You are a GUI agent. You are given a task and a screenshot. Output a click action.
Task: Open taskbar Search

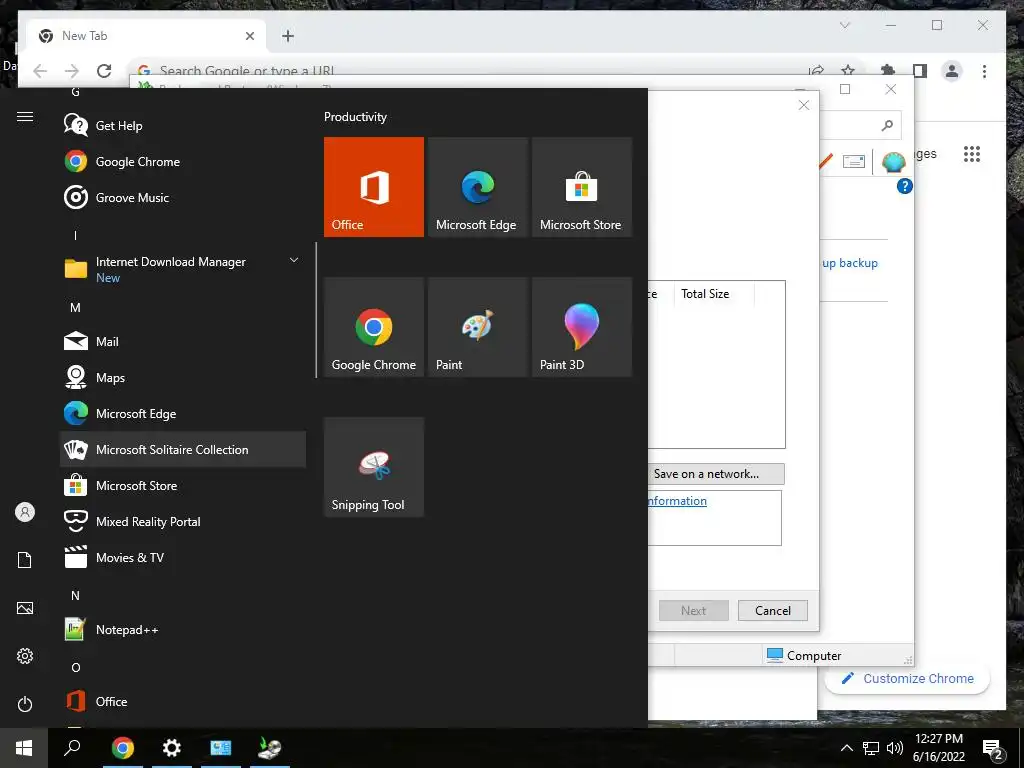pos(72,748)
